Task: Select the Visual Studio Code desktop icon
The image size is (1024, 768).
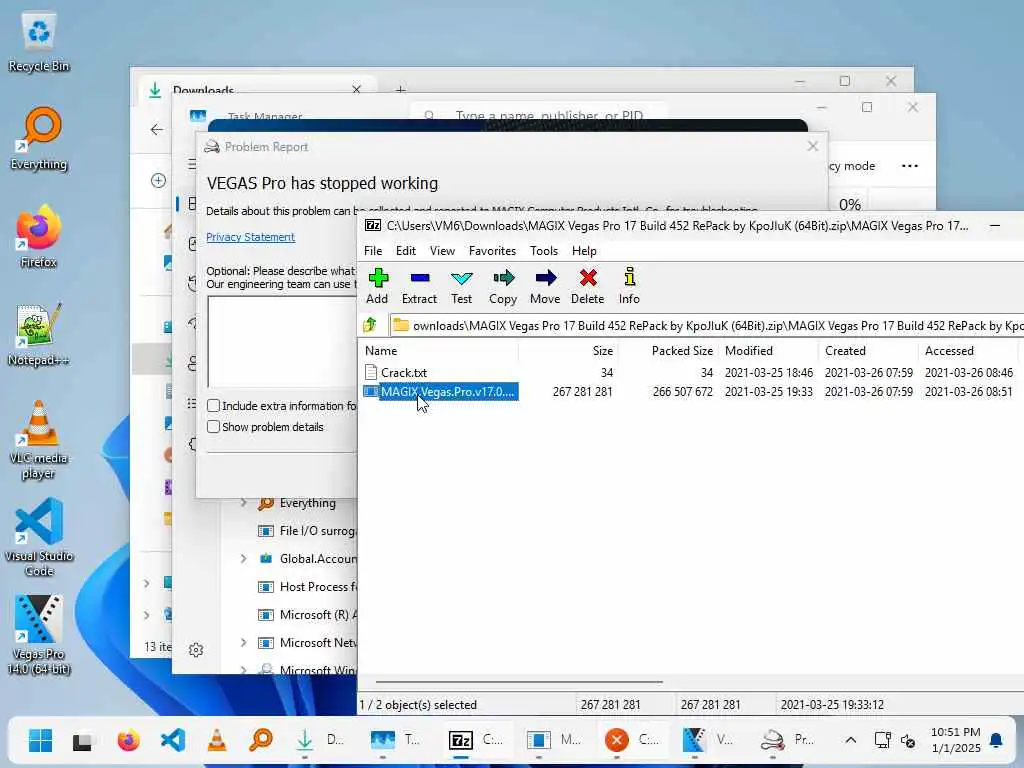Action: click(x=39, y=537)
